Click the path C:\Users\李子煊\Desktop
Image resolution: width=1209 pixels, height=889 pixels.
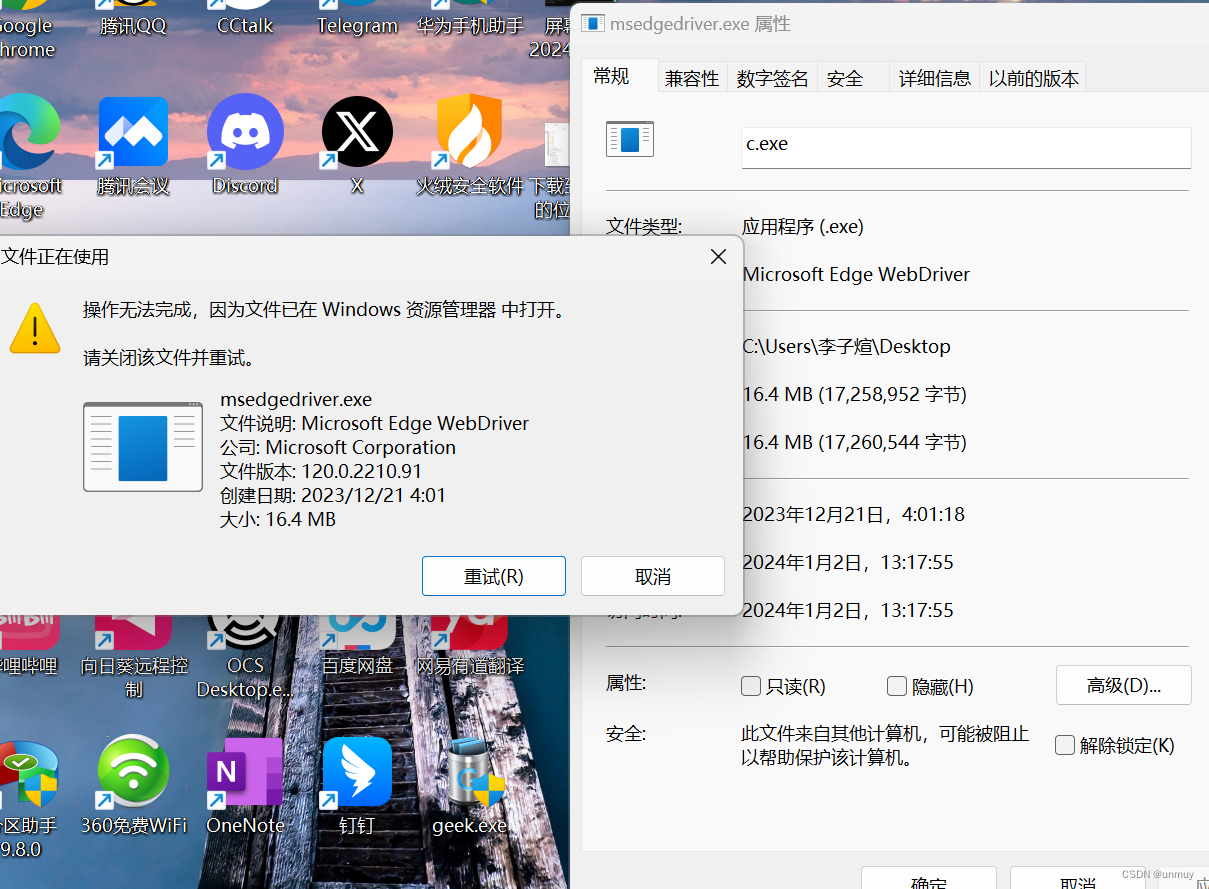(846, 347)
